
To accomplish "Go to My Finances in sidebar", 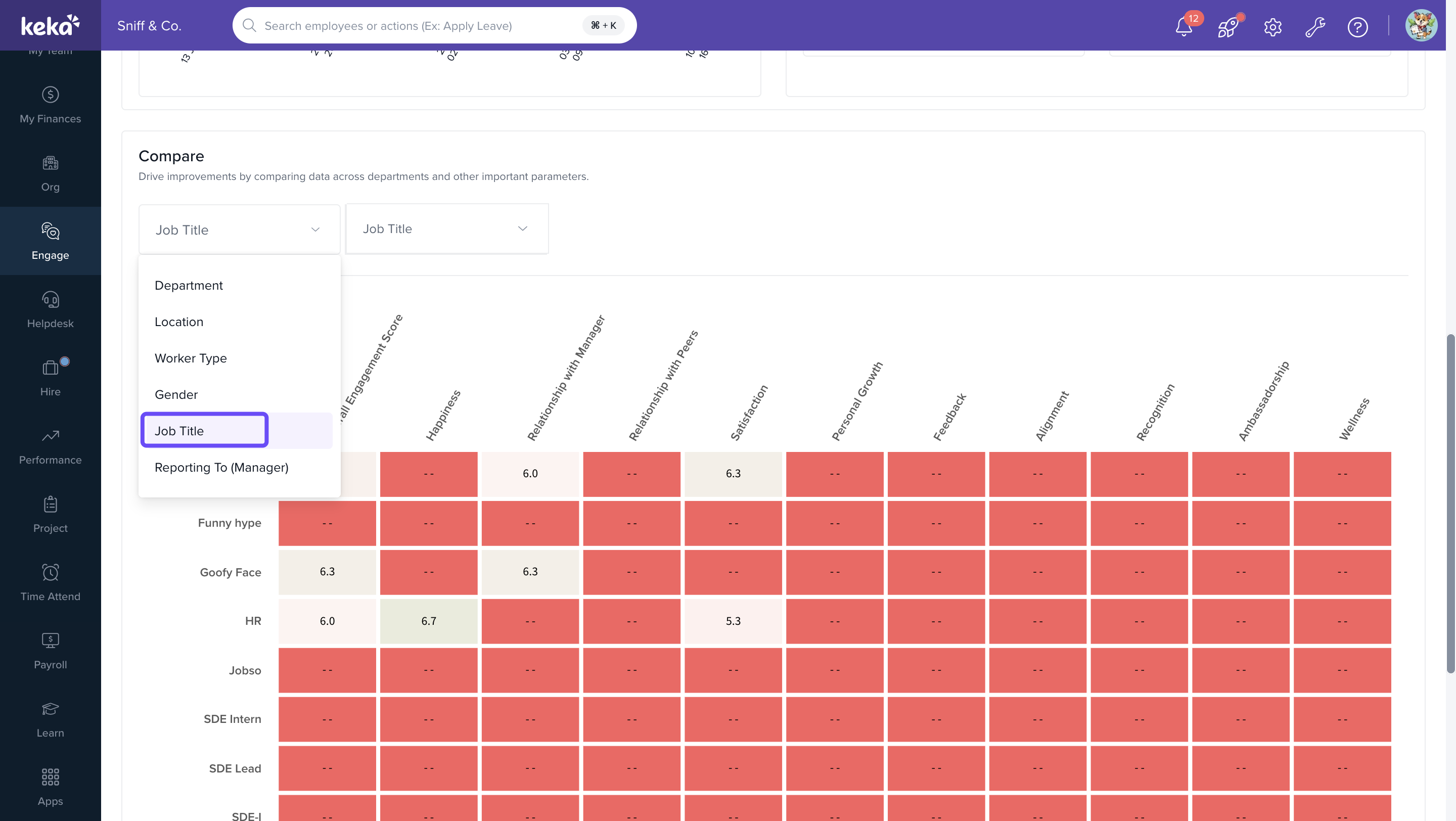I will coord(51,105).
